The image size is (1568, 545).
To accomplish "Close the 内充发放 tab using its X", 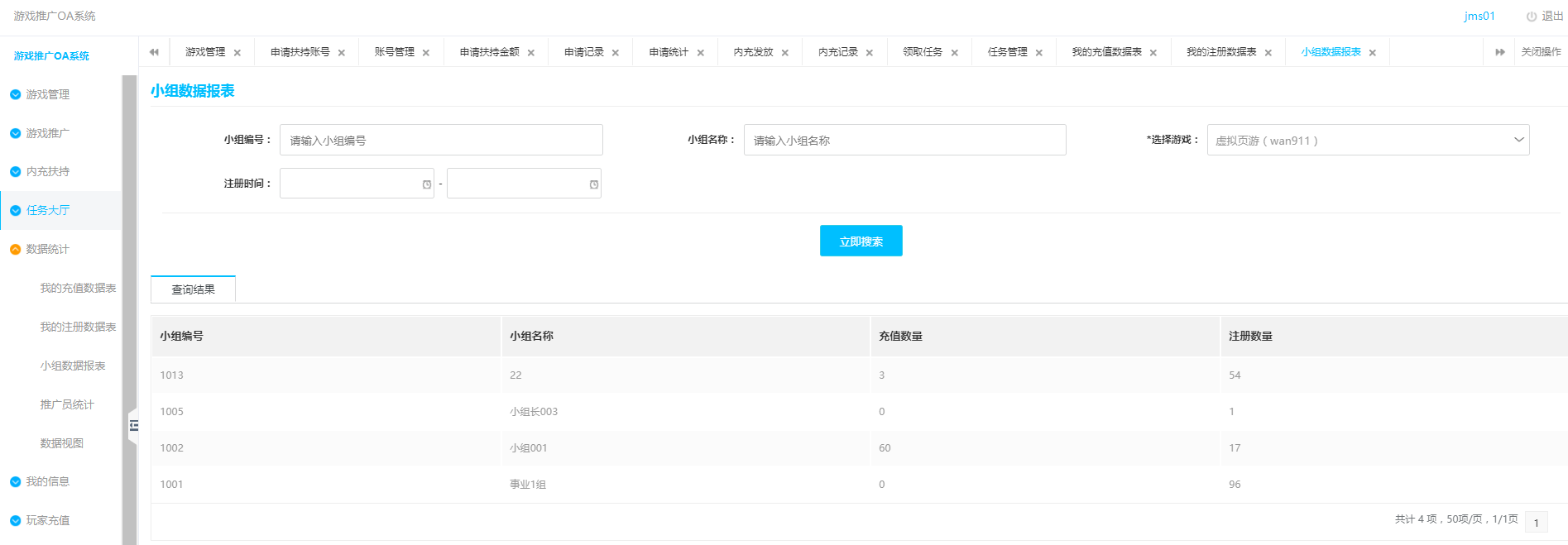I will [x=785, y=53].
